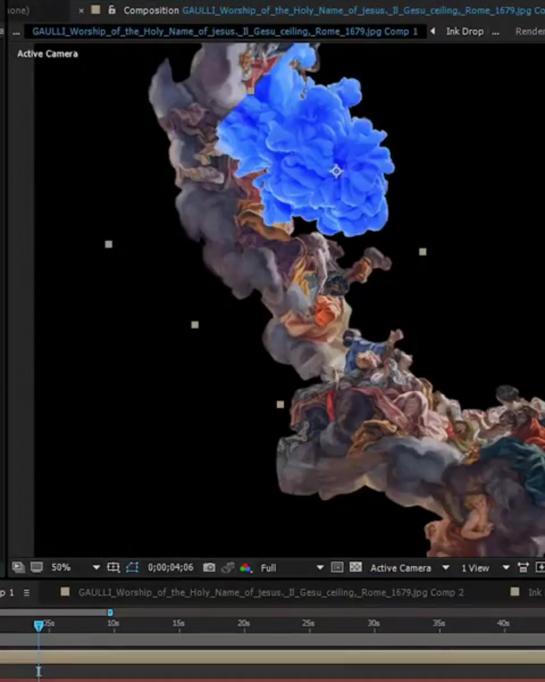Switch to the Ink Drop composition

[x=465, y=31]
